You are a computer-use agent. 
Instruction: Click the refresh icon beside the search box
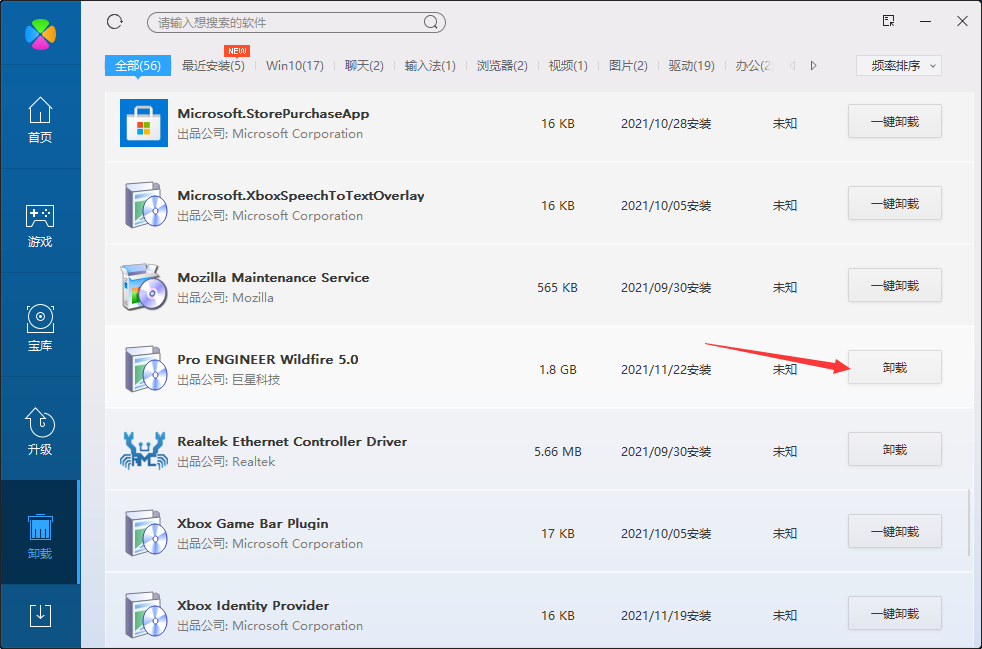[114, 22]
